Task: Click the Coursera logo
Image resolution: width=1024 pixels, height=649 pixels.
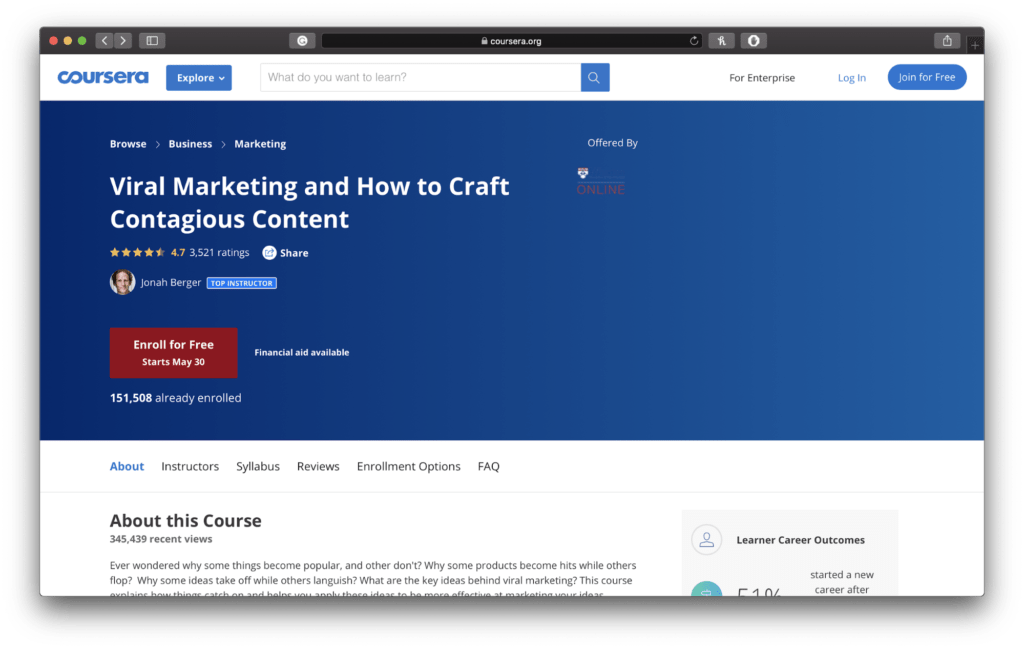Action: click(x=103, y=77)
